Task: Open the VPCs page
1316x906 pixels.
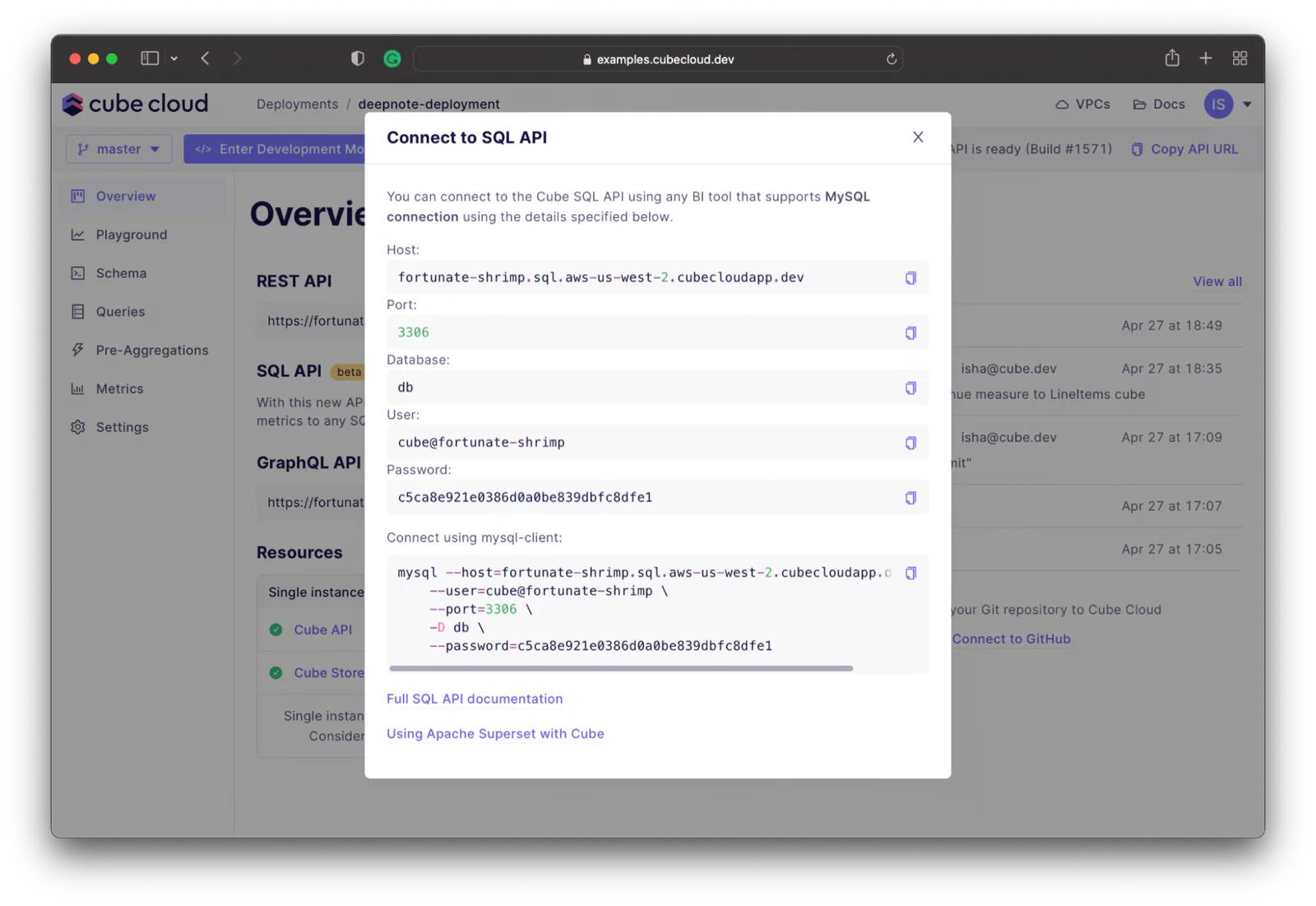Action: tap(1082, 105)
